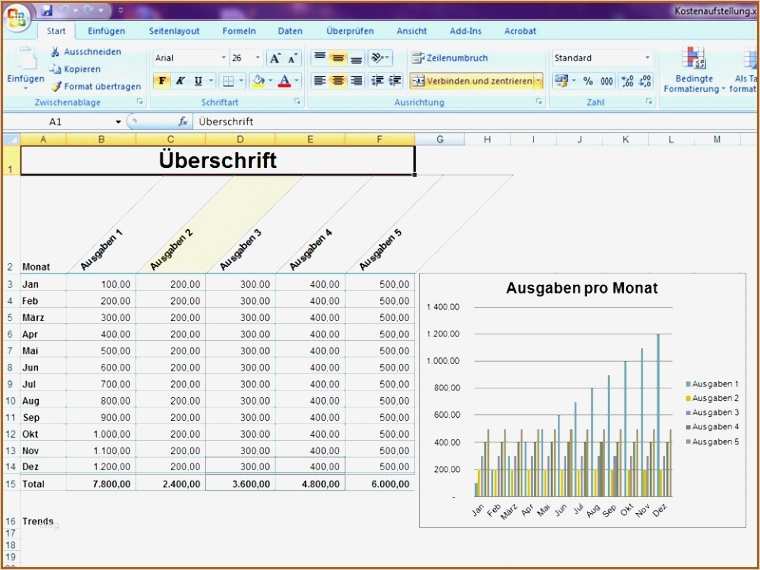This screenshot has width=760, height=570.
Task: Click the Ausschneiden scissors icon
Action: coord(56,52)
